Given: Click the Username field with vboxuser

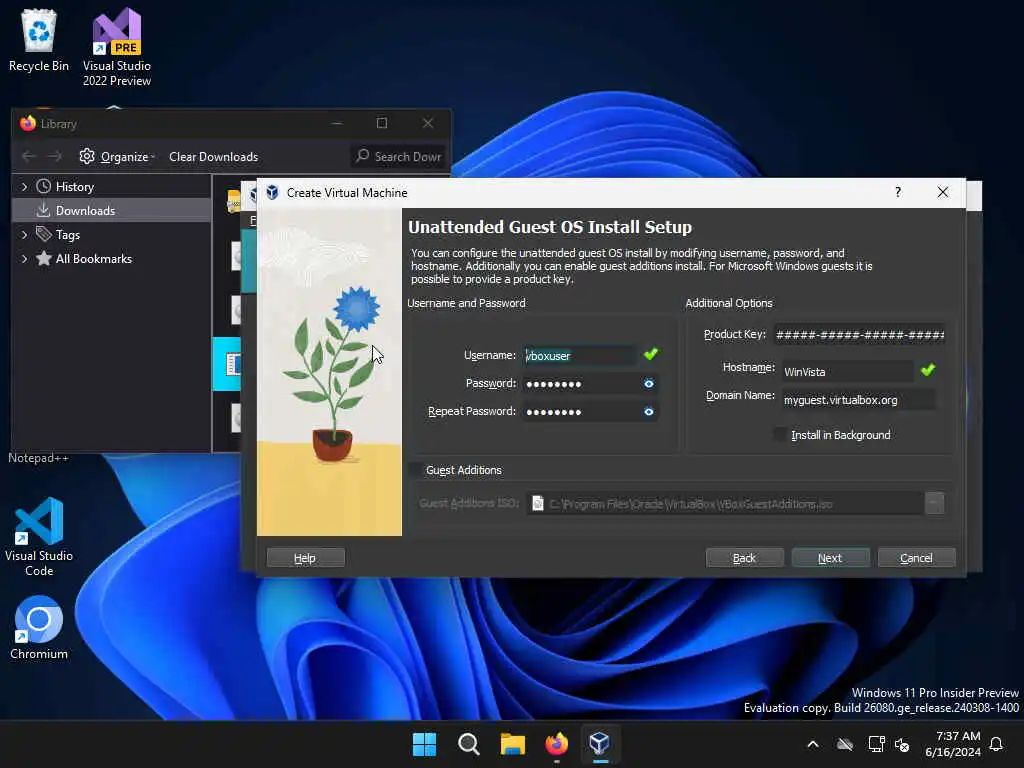Looking at the screenshot, I should [x=579, y=355].
